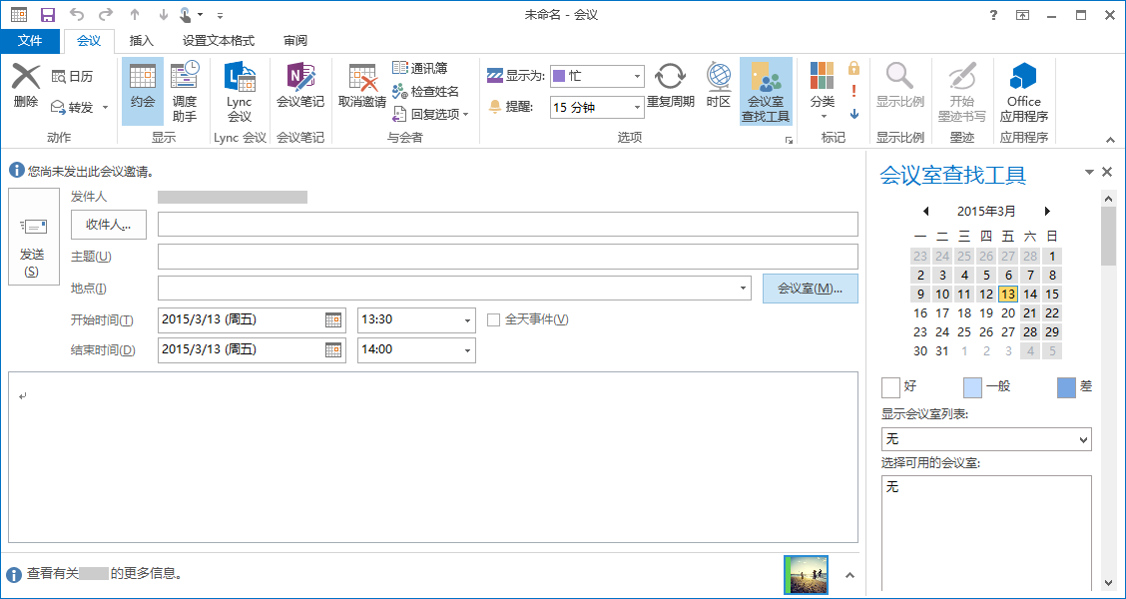Click the Lync 会议 icon
The width and height of the screenshot is (1126, 599).
pos(239,90)
